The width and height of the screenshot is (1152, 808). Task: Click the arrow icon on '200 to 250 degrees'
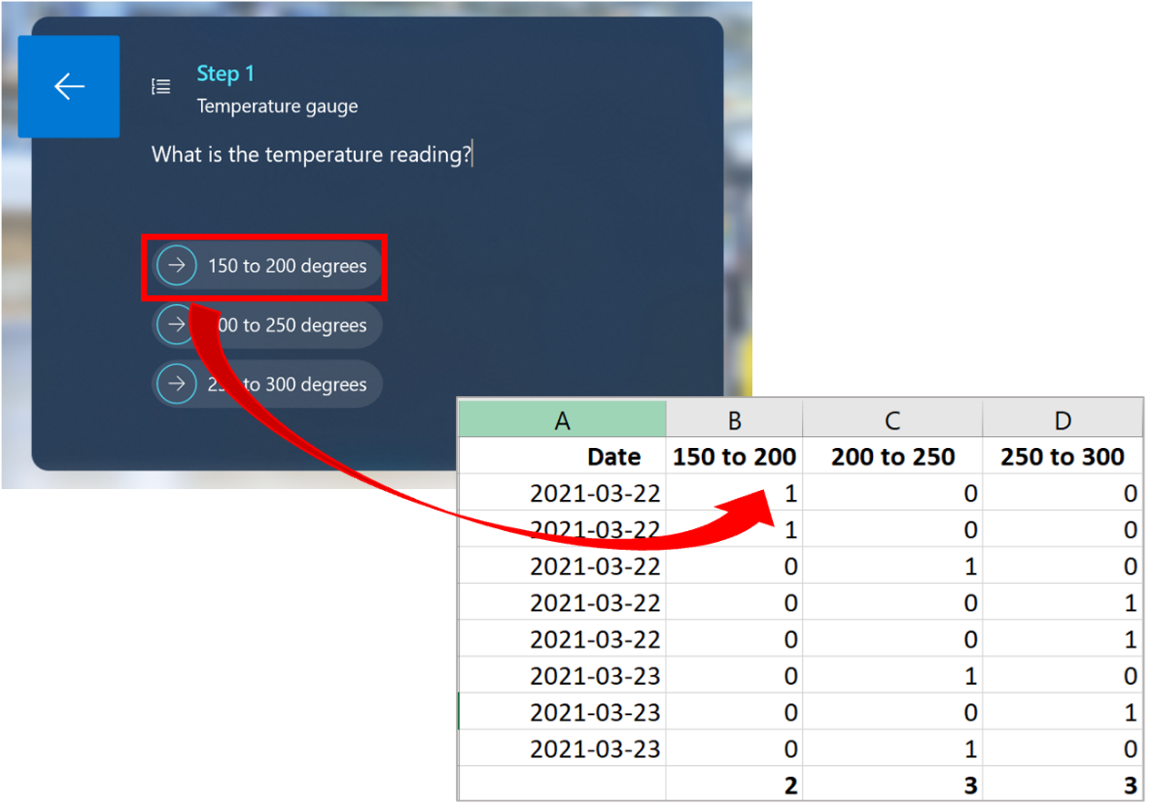point(176,325)
